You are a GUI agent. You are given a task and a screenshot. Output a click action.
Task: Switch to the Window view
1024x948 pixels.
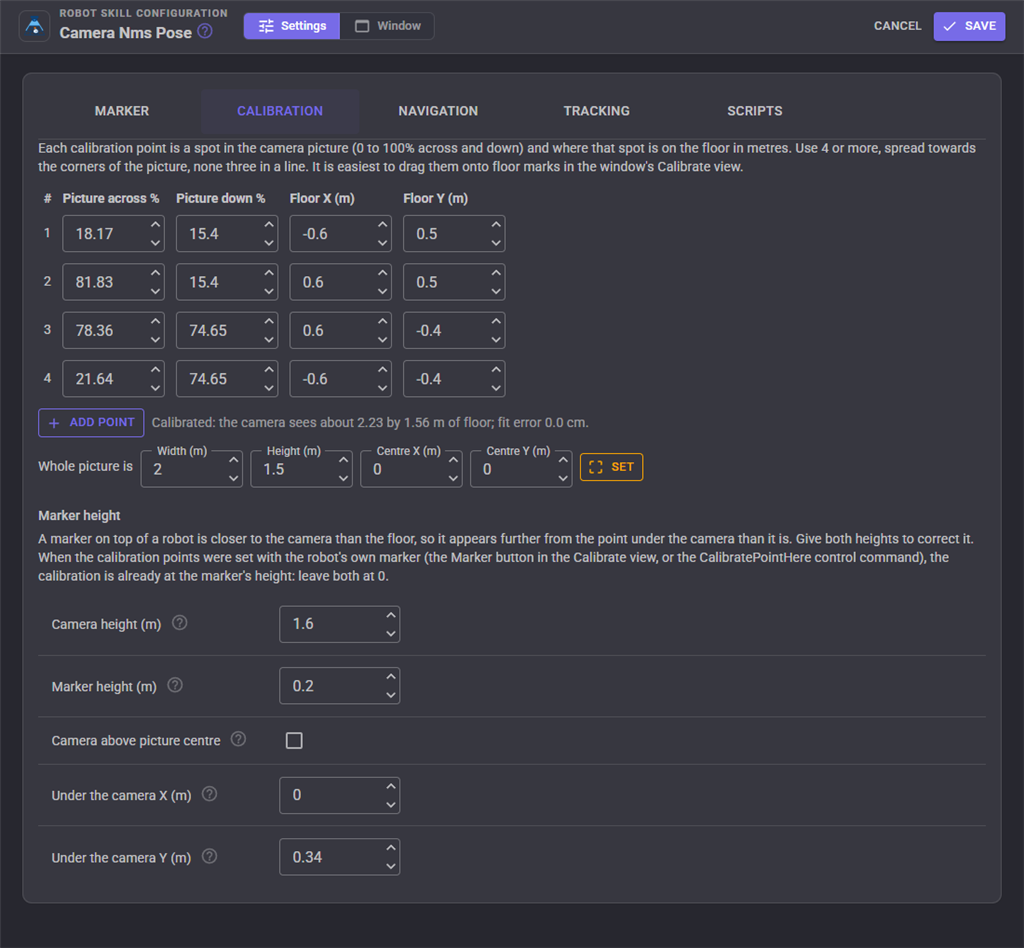387,26
